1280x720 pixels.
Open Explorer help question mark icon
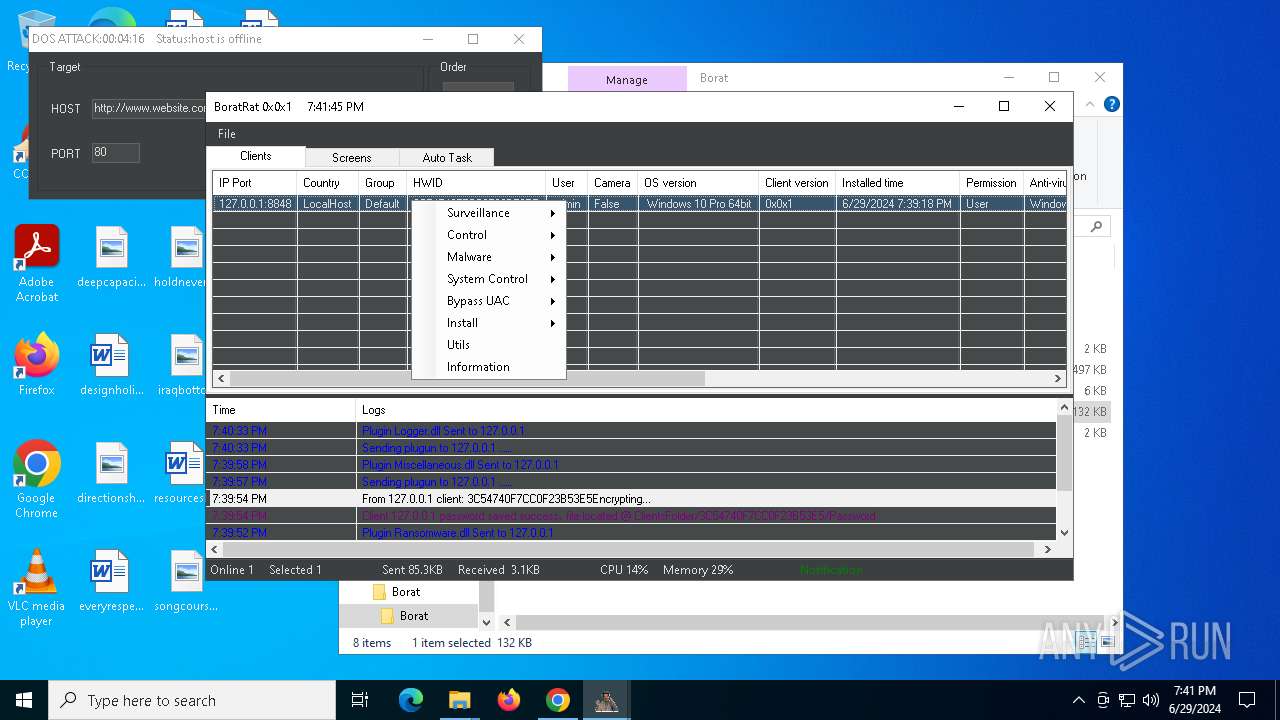pyautogui.click(x=1111, y=104)
